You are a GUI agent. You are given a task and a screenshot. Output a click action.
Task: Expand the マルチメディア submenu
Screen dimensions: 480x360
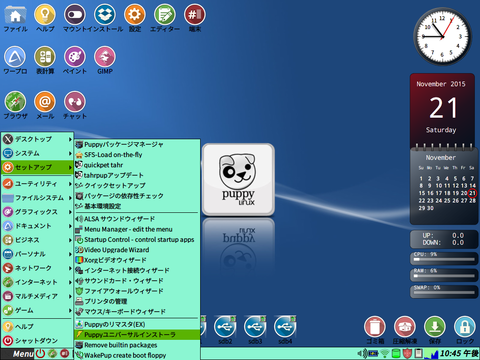pos(37,296)
